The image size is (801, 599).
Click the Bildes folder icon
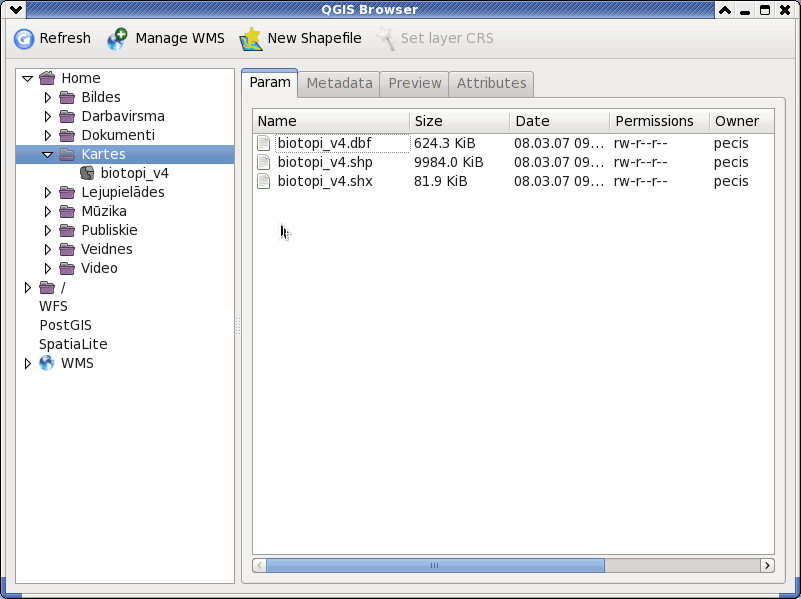click(67, 97)
